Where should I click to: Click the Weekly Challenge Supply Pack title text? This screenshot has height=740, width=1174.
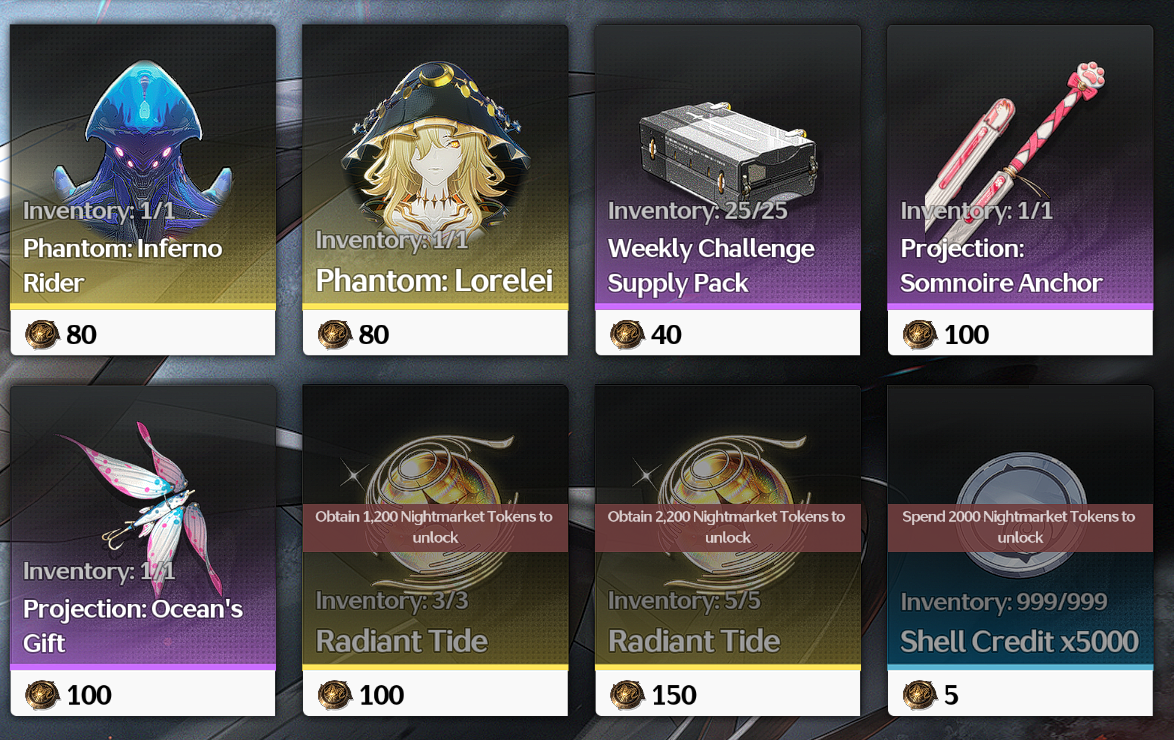[711, 266]
